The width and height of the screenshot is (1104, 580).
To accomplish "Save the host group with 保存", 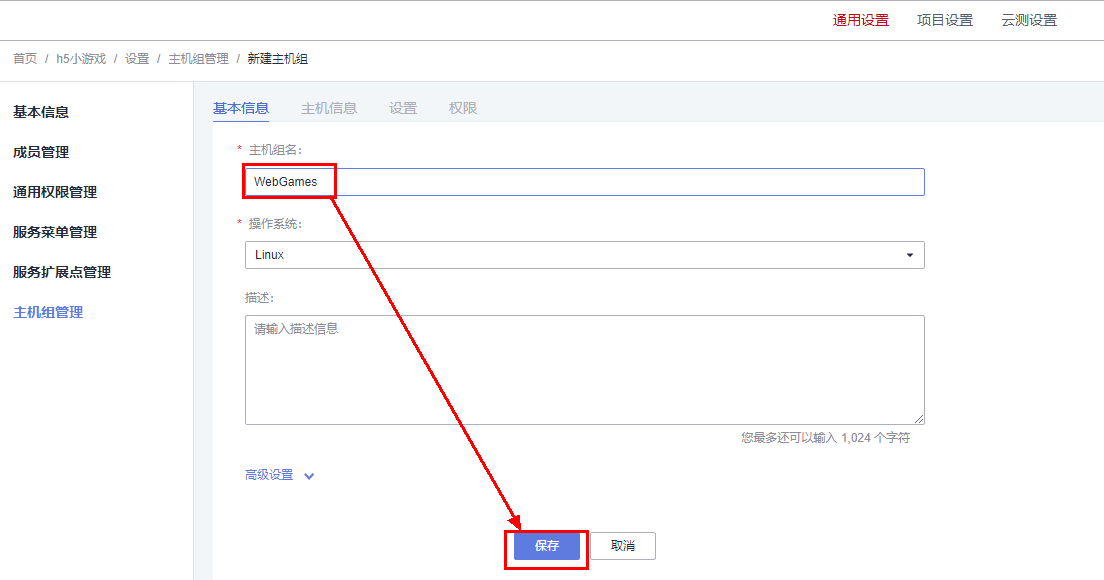I will coord(547,546).
